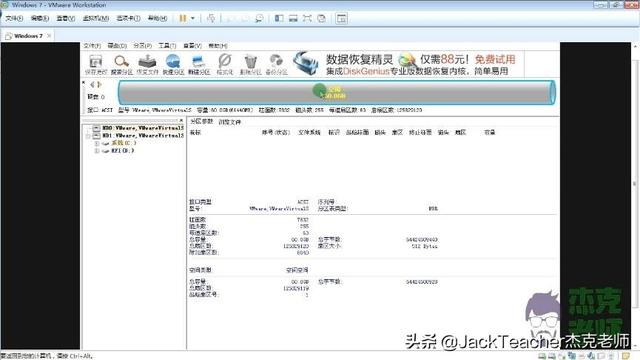
Task: Expand the 系统 (C:) partition tree node
Action: click(x=97, y=143)
